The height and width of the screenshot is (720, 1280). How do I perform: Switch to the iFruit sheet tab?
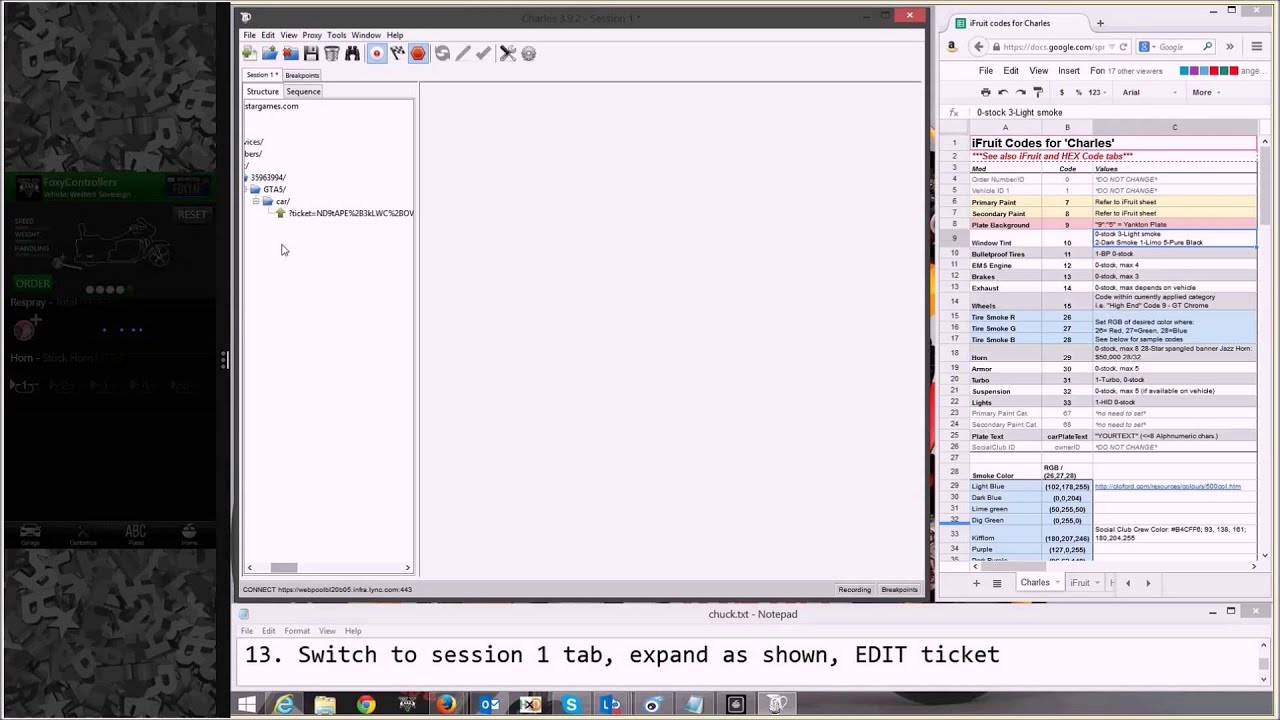1080,583
